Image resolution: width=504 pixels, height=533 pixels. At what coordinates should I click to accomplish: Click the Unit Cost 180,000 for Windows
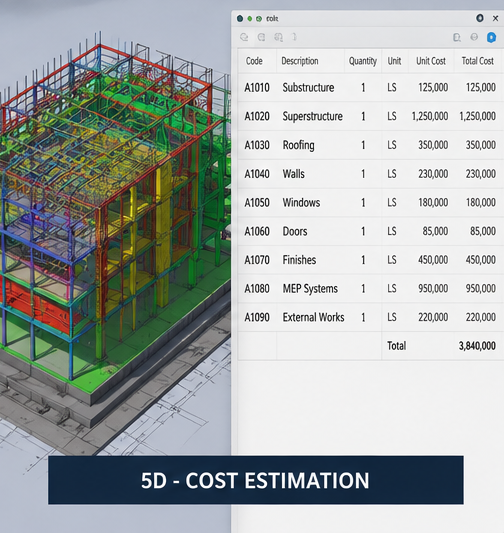click(433, 203)
